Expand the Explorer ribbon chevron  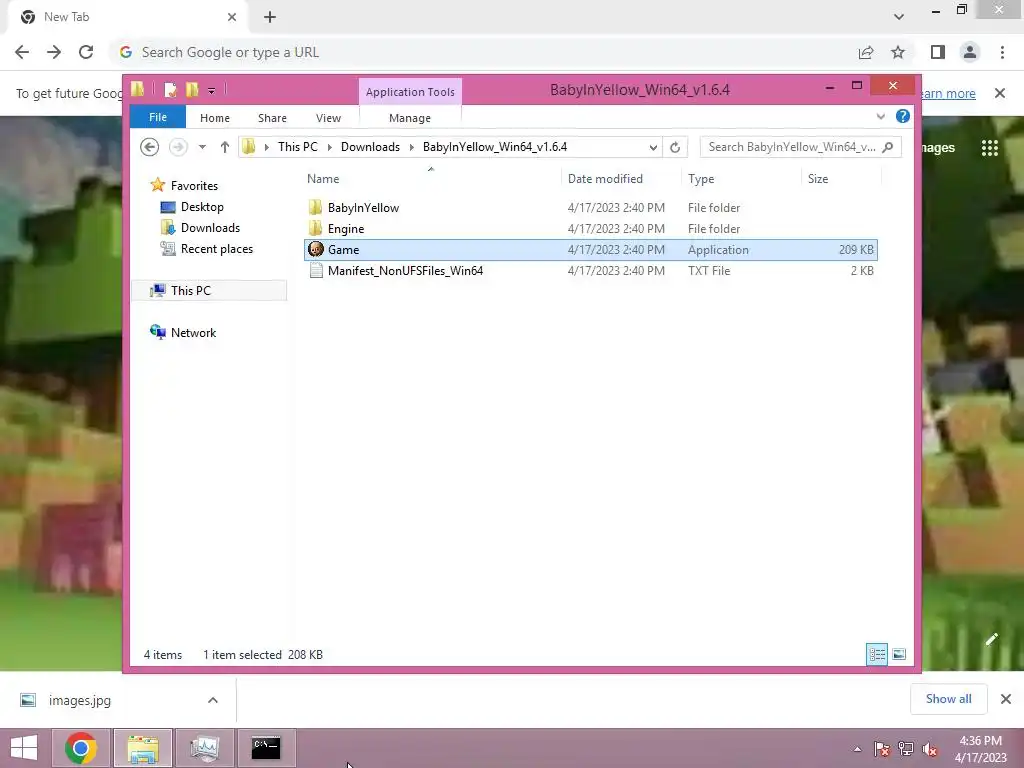pyautogui.click(x=880, y=116)
